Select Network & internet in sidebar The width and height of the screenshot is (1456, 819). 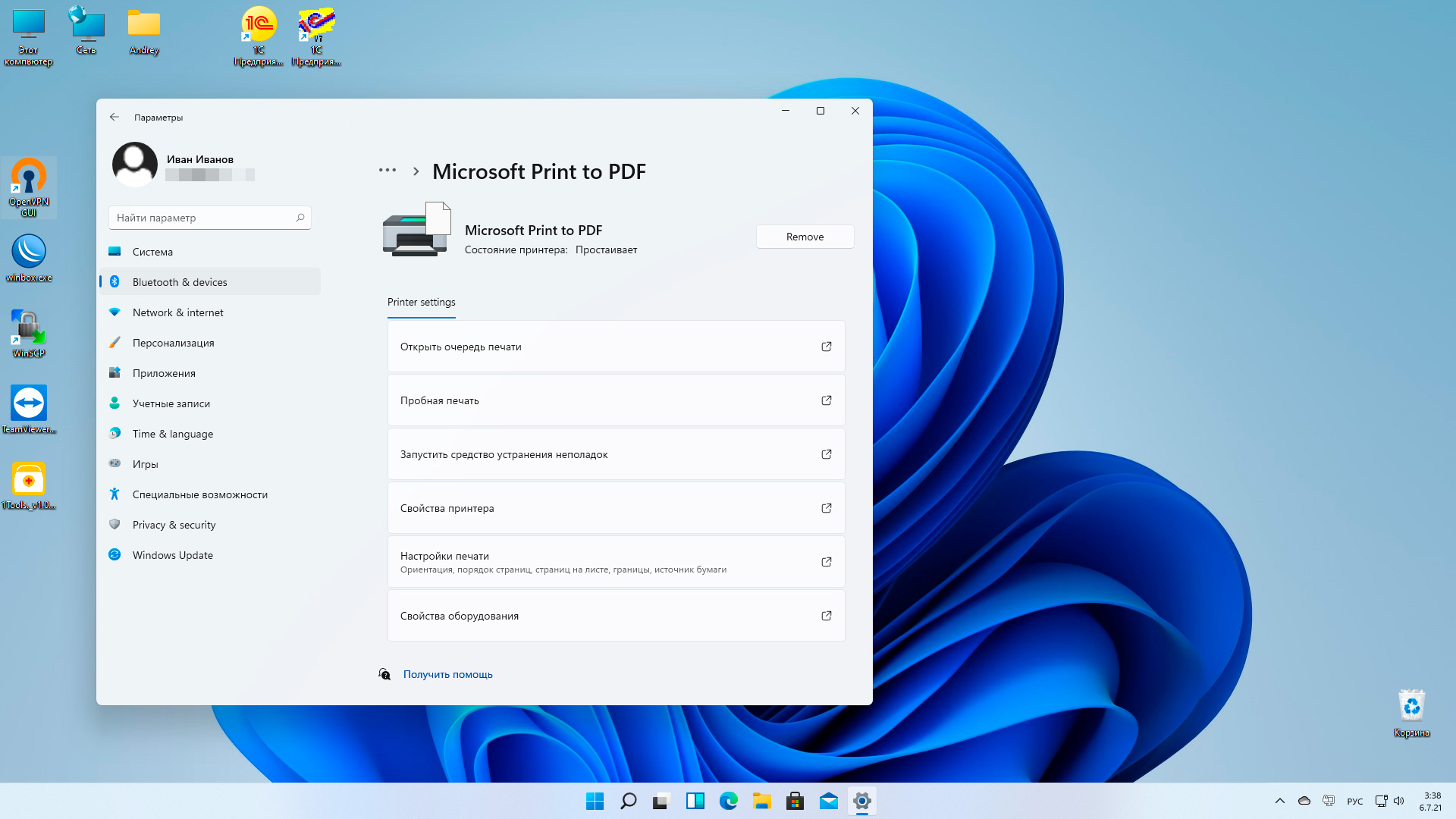[x=177, y=312]
